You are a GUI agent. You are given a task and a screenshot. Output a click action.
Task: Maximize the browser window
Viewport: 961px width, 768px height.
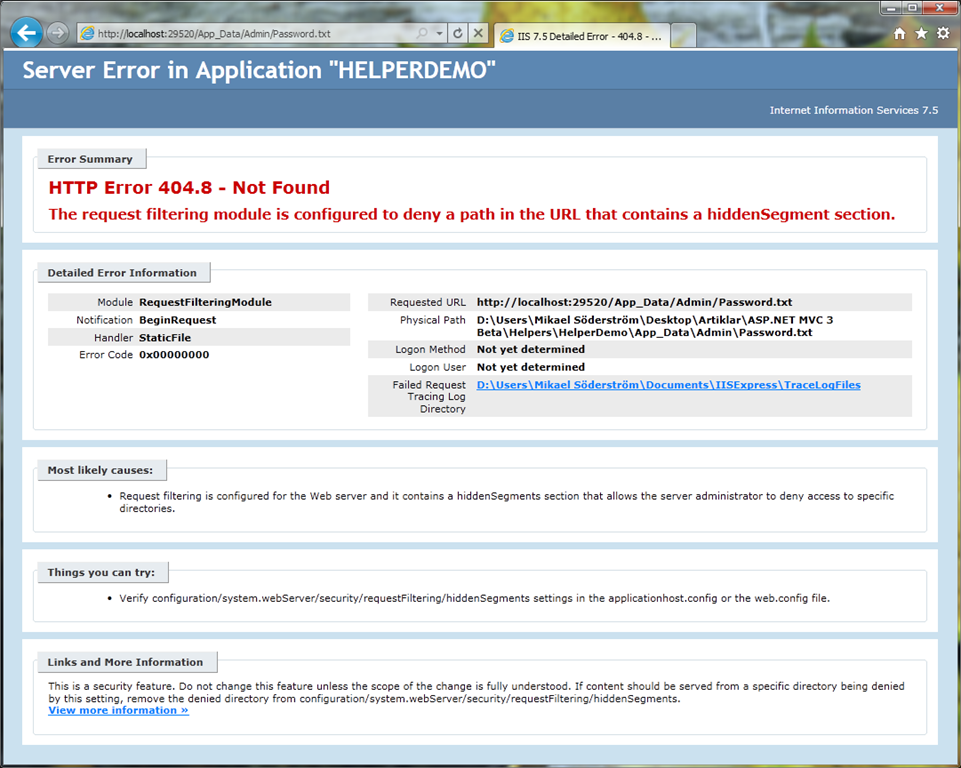912,8
